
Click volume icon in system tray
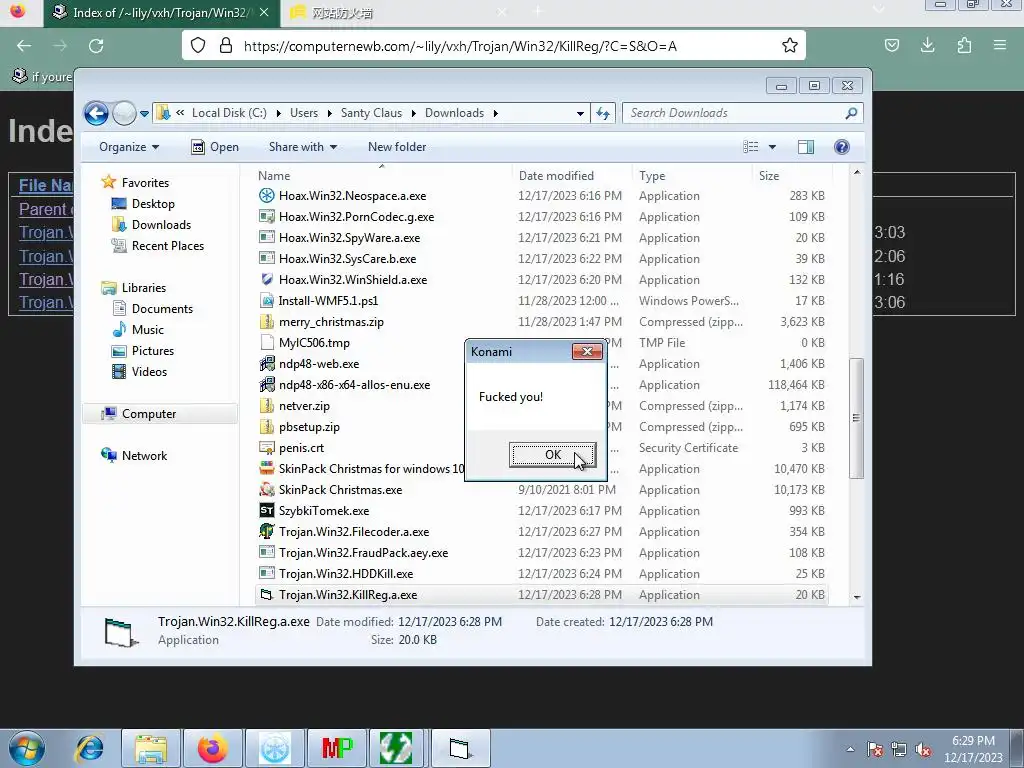click(923, 750)
